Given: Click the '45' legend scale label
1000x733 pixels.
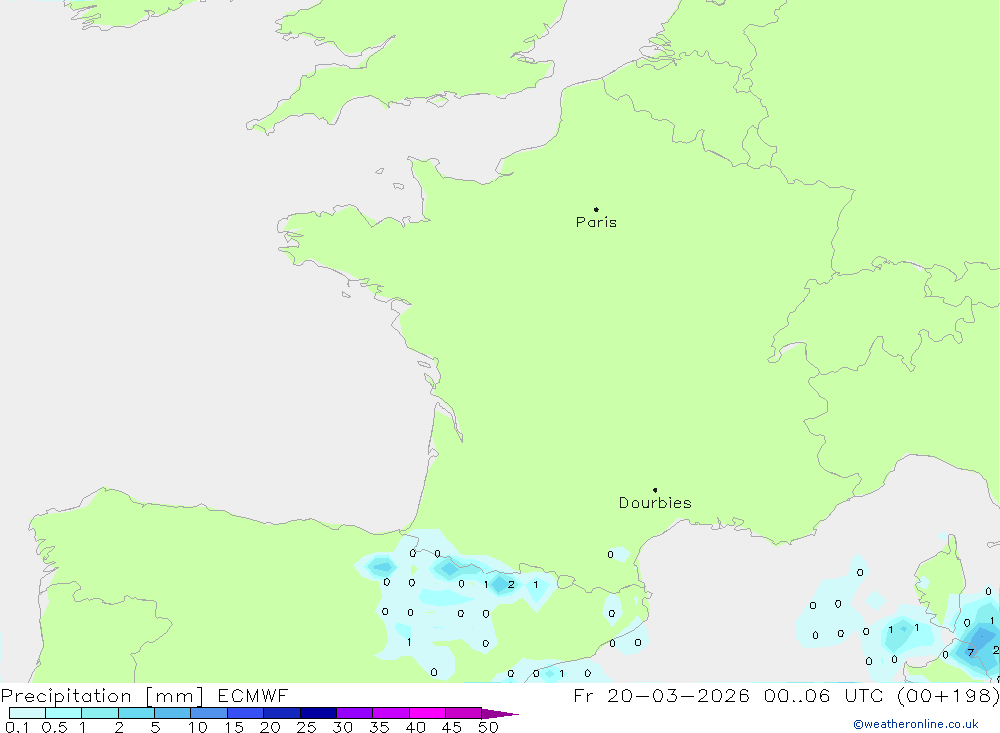Looking at the screenshot, I should pyautogui.click(x=452, y=727).
